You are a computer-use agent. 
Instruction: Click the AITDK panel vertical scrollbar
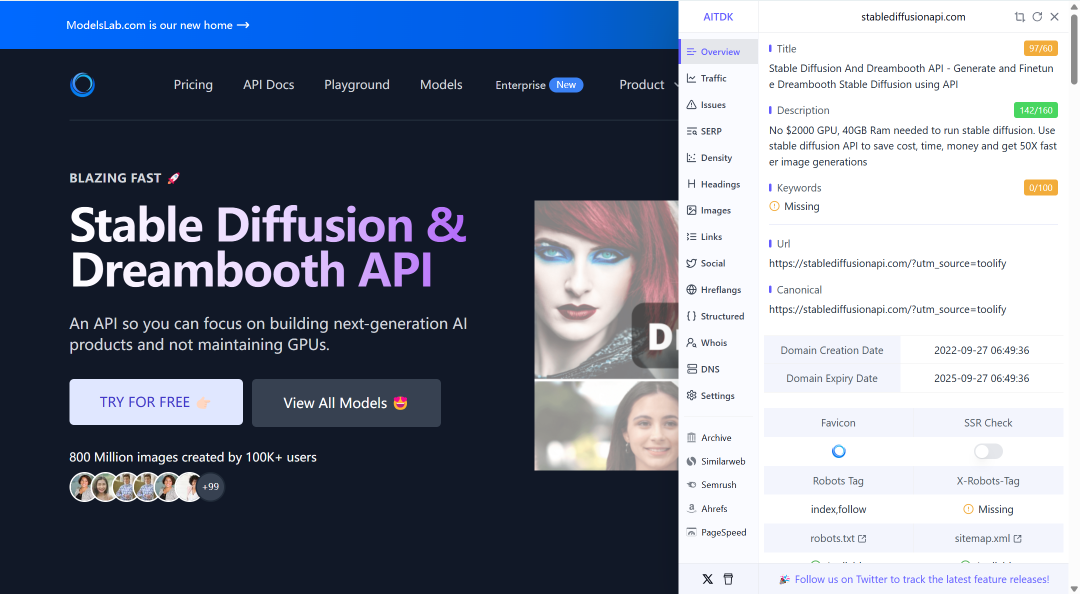coord(1074,50)
